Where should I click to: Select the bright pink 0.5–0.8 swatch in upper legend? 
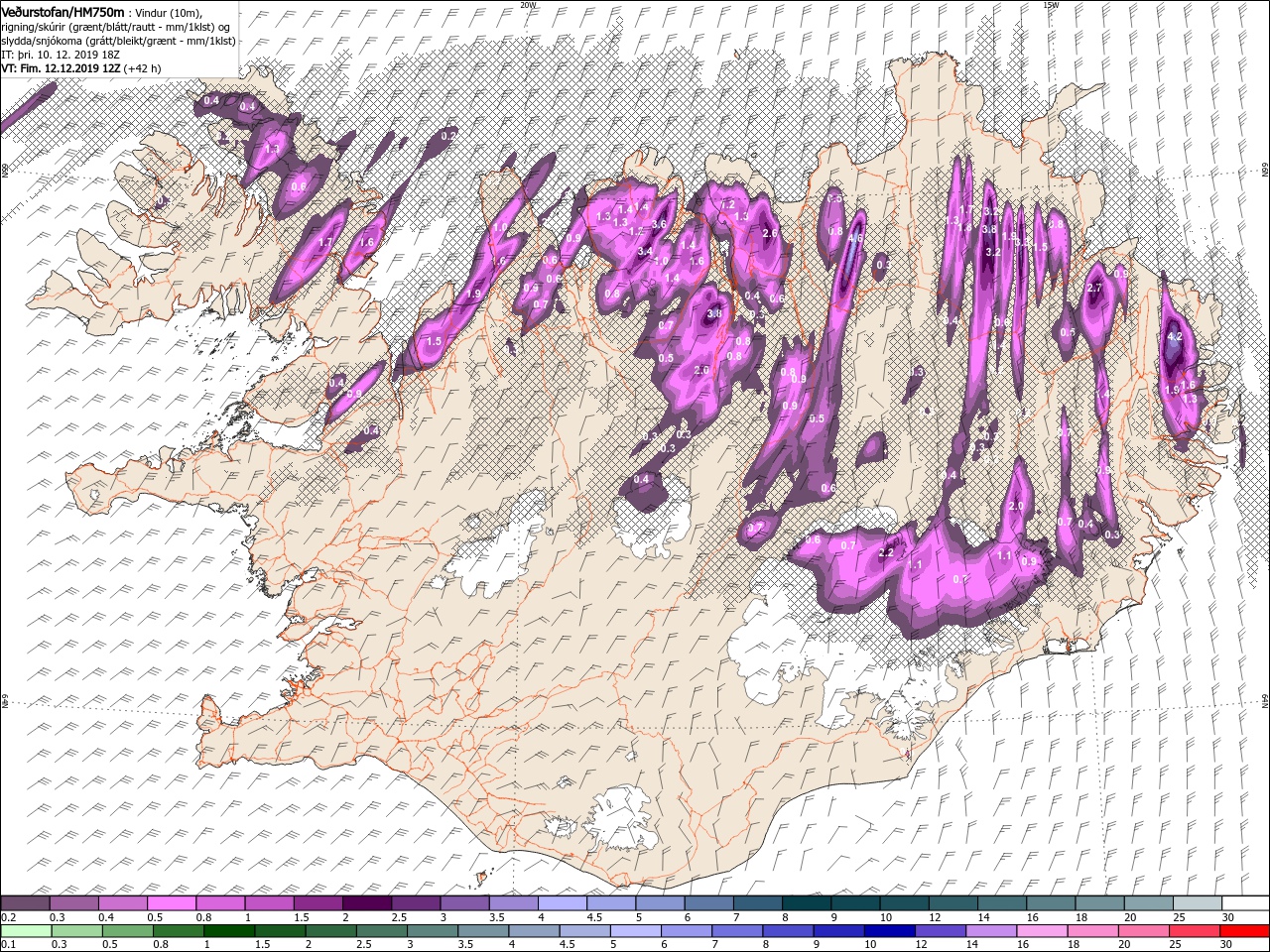(172, 903)
